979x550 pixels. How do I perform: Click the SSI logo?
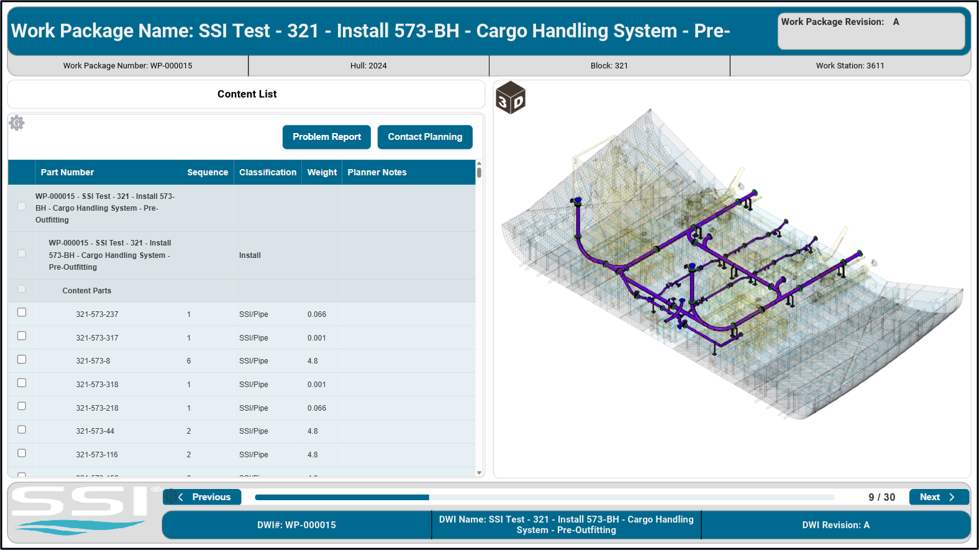[x=81, y=511]
